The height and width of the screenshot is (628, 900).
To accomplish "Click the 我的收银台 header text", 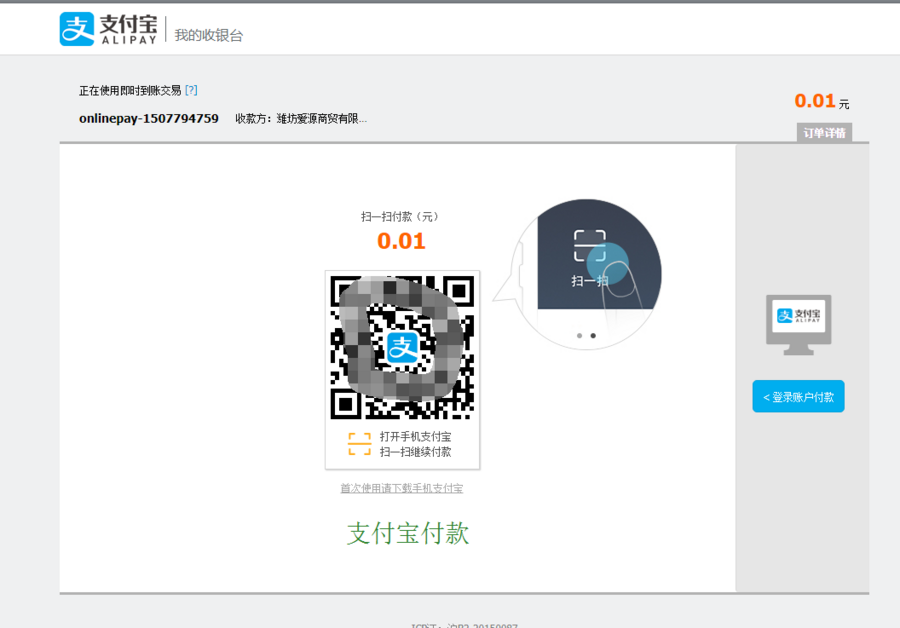I will tap(209, 36).
